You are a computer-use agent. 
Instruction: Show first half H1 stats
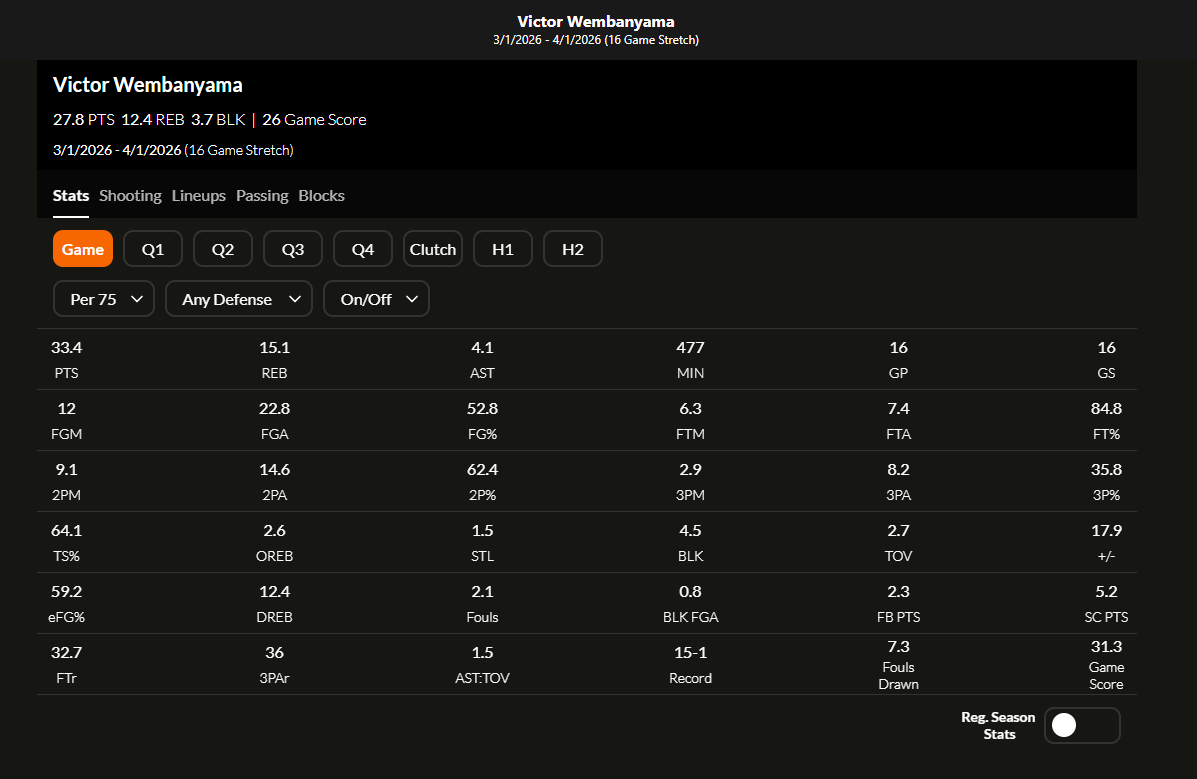coord(503,249)
